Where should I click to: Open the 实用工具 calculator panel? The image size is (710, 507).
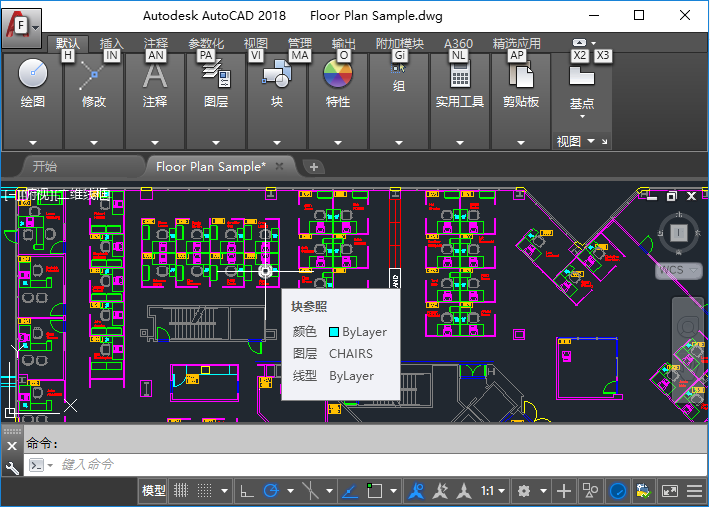(x=460, y=75)
